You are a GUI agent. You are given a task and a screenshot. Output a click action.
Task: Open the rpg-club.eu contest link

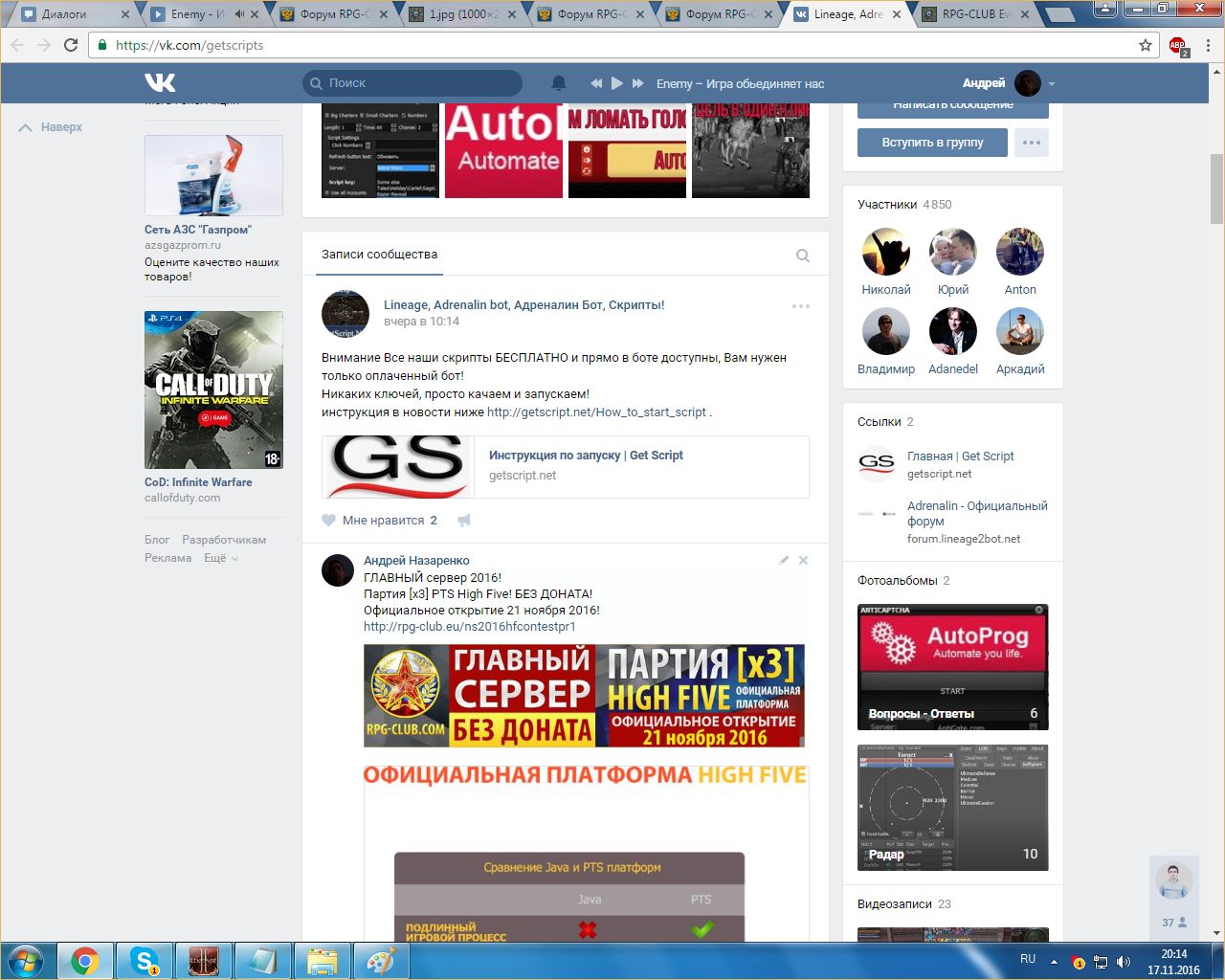[x=470, y=627]
